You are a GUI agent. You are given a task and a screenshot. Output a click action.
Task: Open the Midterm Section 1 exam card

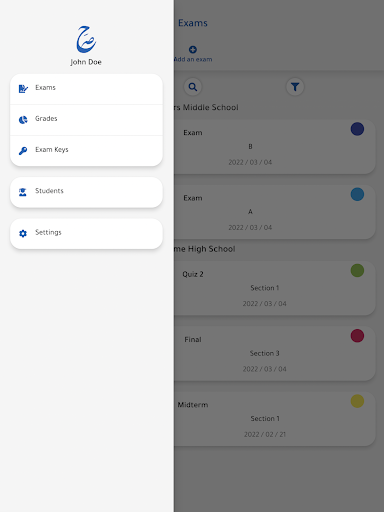click(x=274, y=419)
